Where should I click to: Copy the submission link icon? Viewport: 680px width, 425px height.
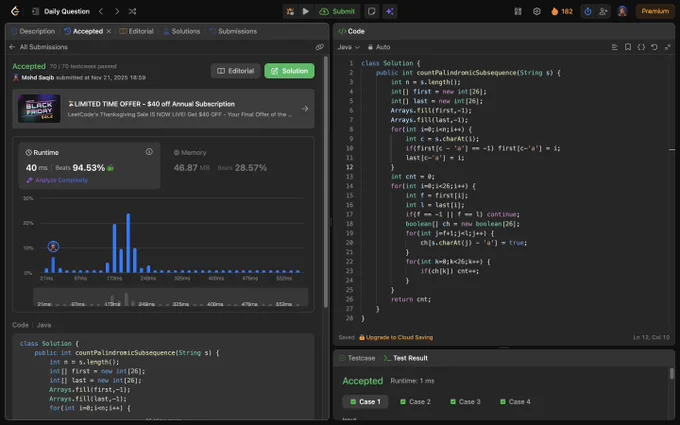[320, 47]
